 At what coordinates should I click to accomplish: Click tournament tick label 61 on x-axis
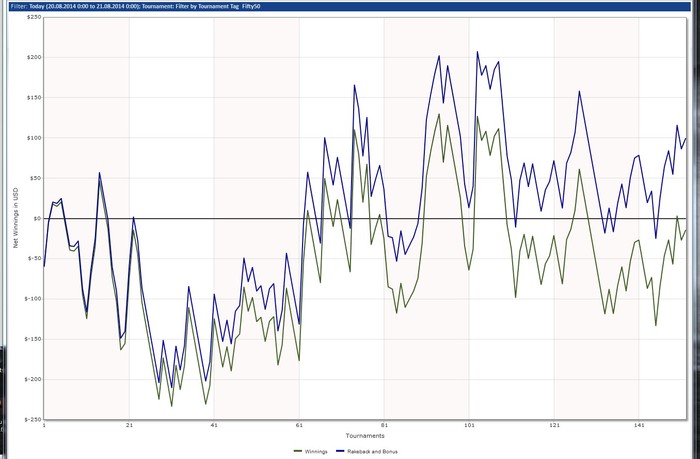pos(299,425)
